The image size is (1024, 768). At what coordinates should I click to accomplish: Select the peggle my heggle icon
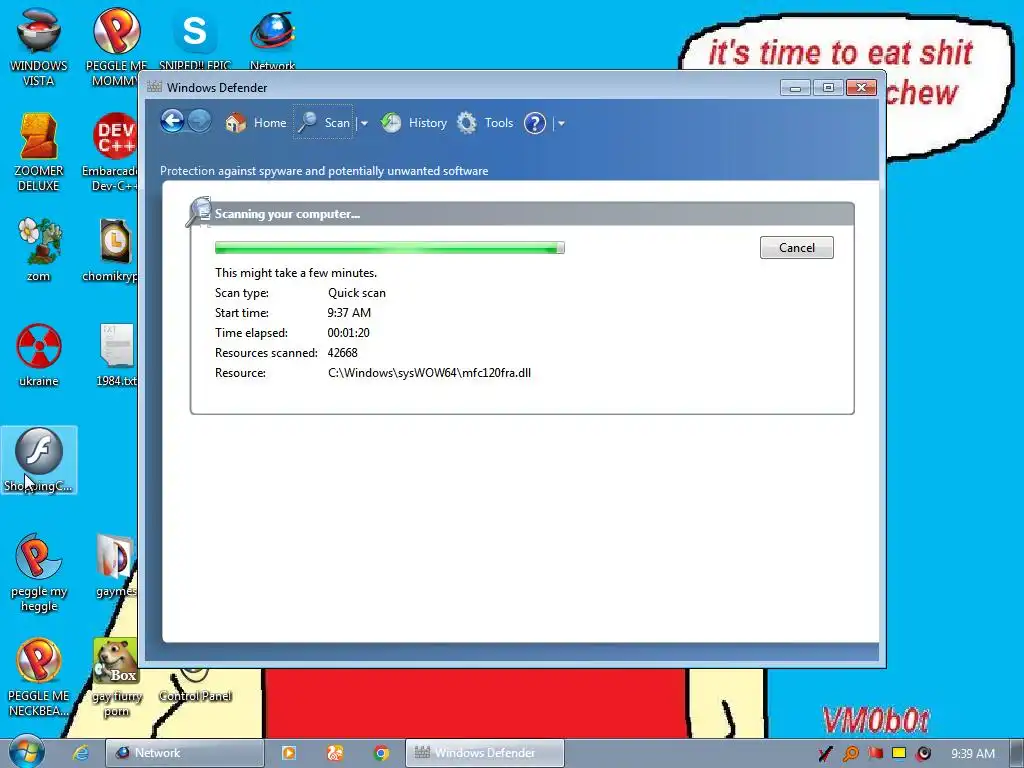(x=39, y=572)
